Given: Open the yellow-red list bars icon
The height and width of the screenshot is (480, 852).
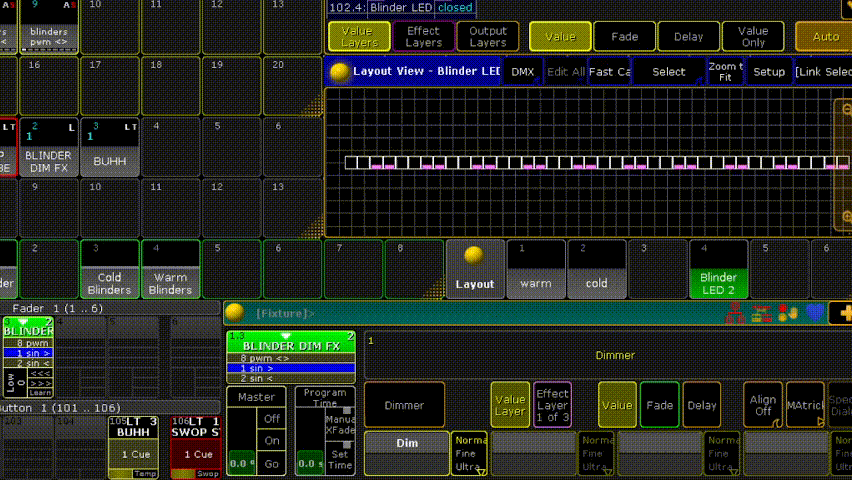Looking at the screenshot, I should (x=761, y=314).
